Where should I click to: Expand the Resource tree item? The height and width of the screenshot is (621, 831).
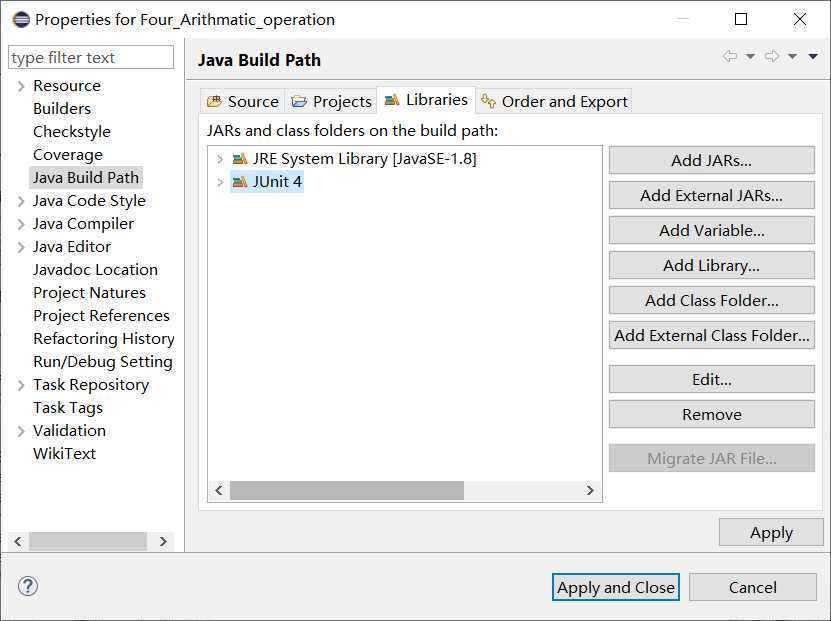21,86
